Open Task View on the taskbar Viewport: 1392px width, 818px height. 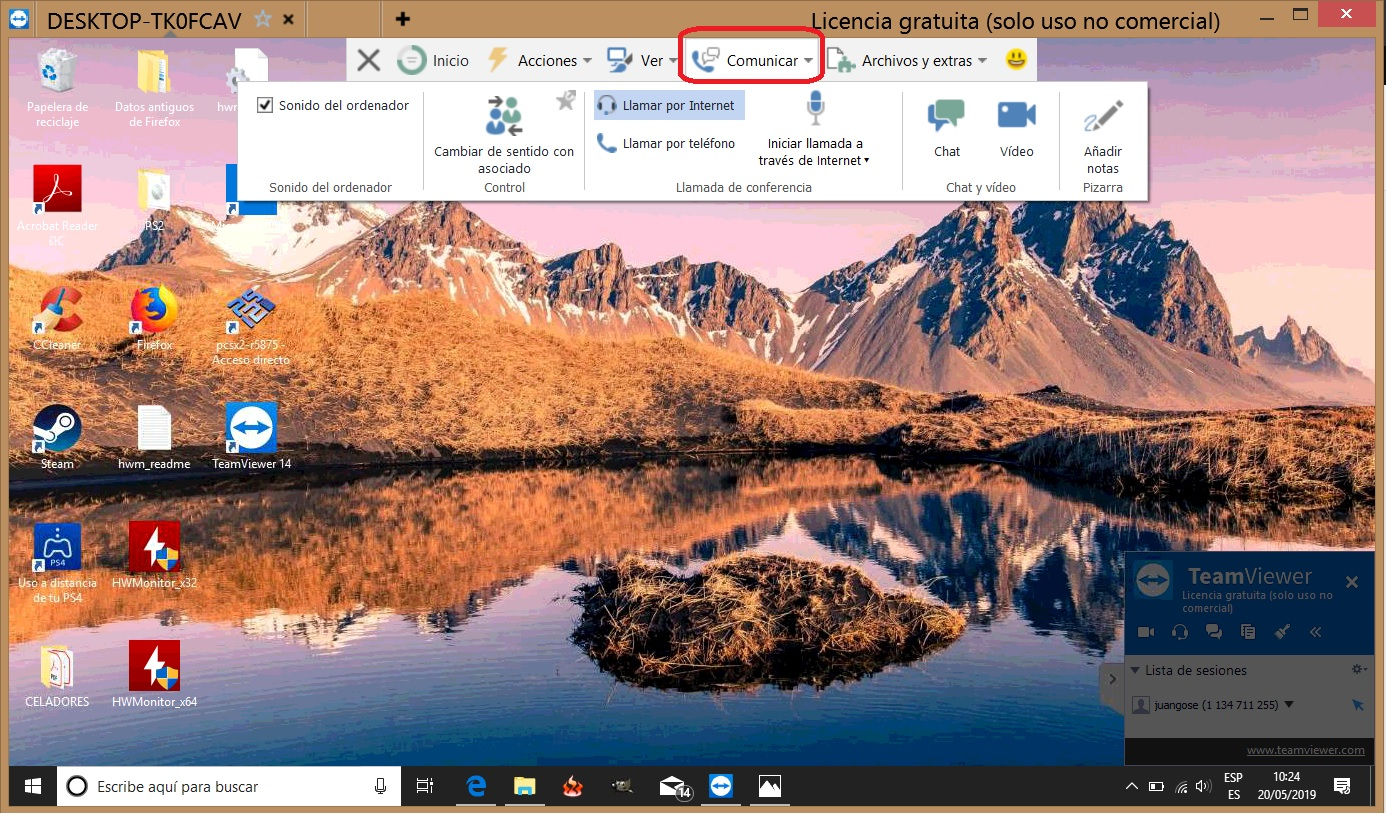[x=425, y=787]
